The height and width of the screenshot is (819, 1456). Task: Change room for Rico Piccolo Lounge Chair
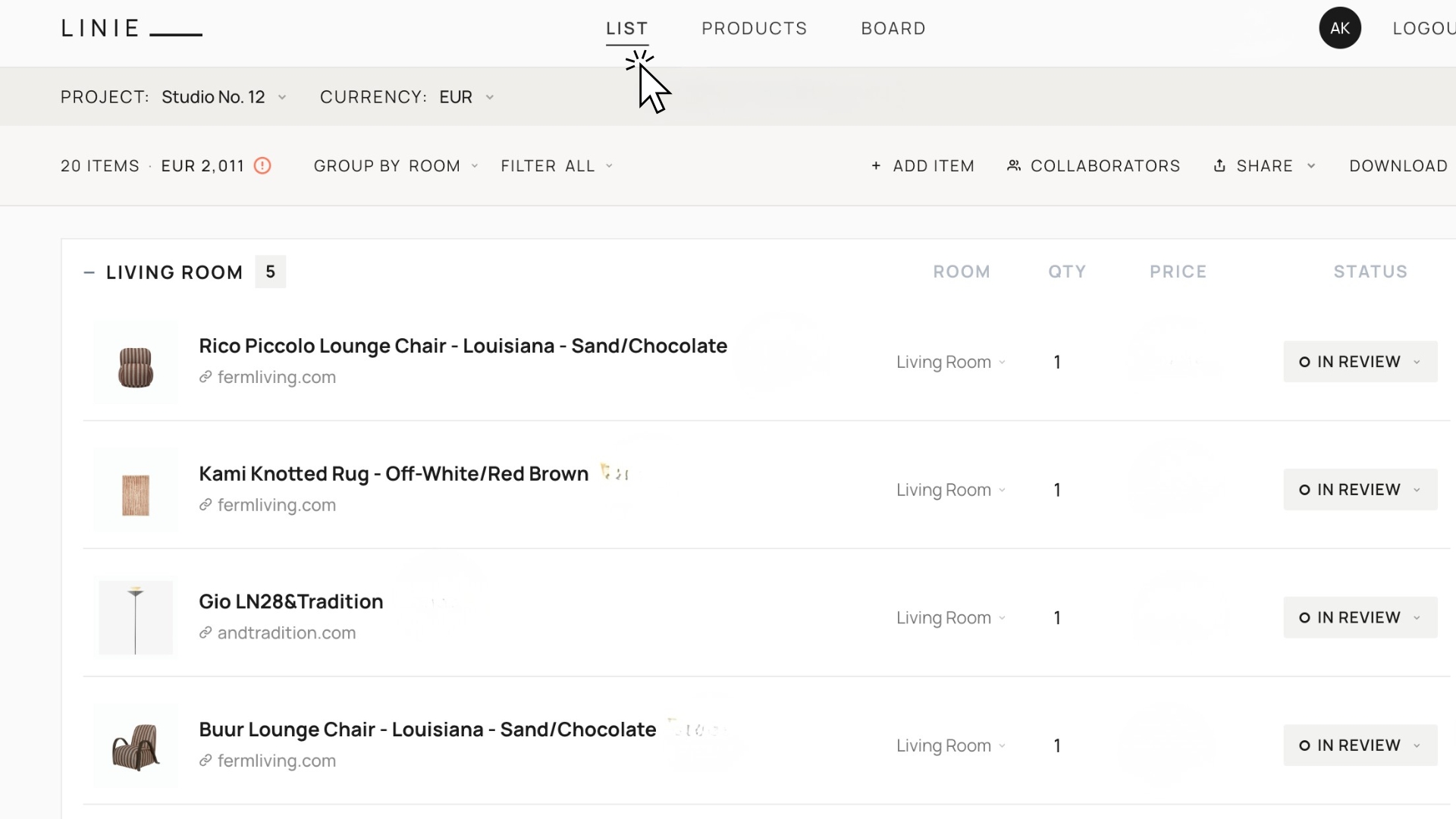pos(951,362)
